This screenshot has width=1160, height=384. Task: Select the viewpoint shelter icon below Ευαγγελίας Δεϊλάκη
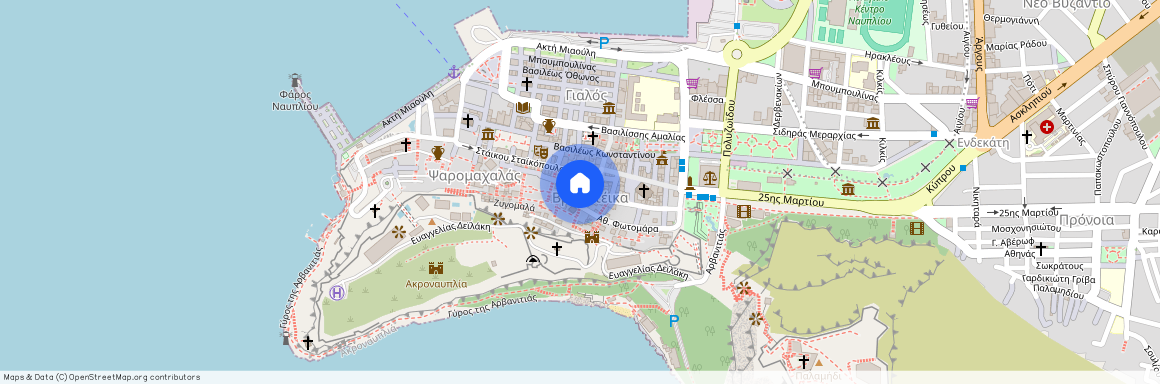point(533,259)
